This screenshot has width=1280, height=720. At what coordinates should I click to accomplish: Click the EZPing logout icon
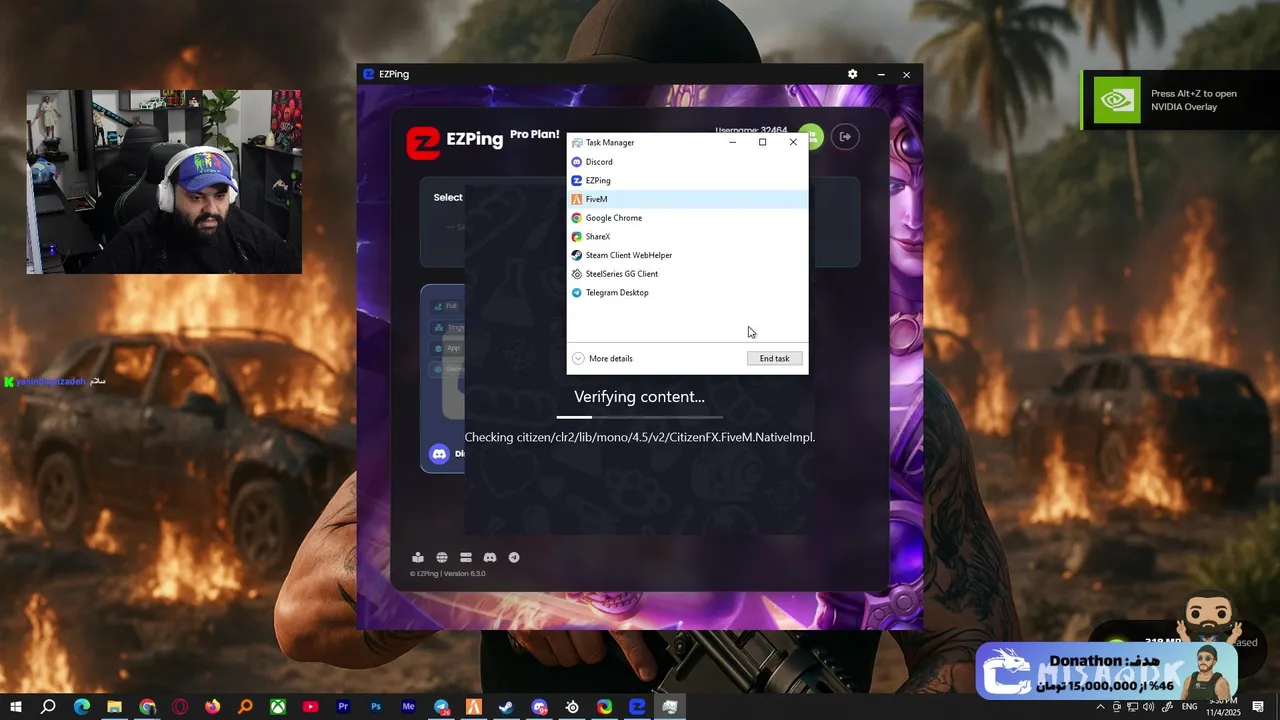(845, 137)
